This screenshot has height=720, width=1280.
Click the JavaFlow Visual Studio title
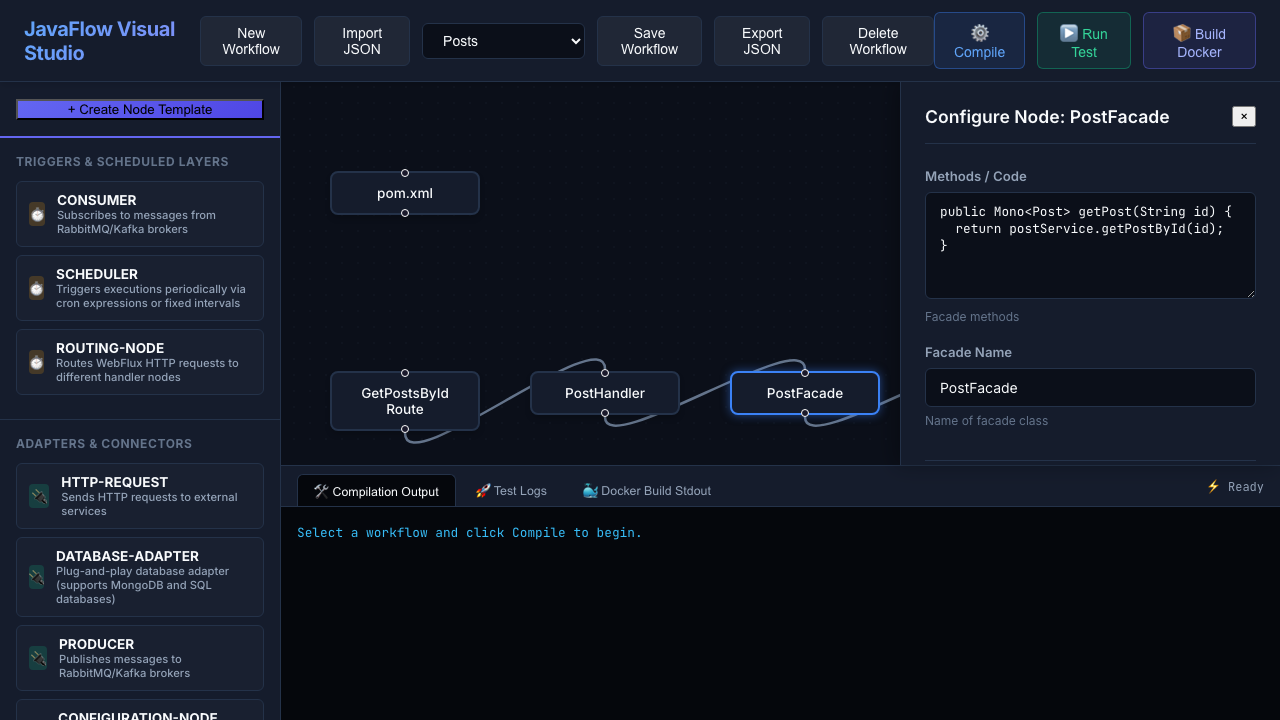point(100,41)
